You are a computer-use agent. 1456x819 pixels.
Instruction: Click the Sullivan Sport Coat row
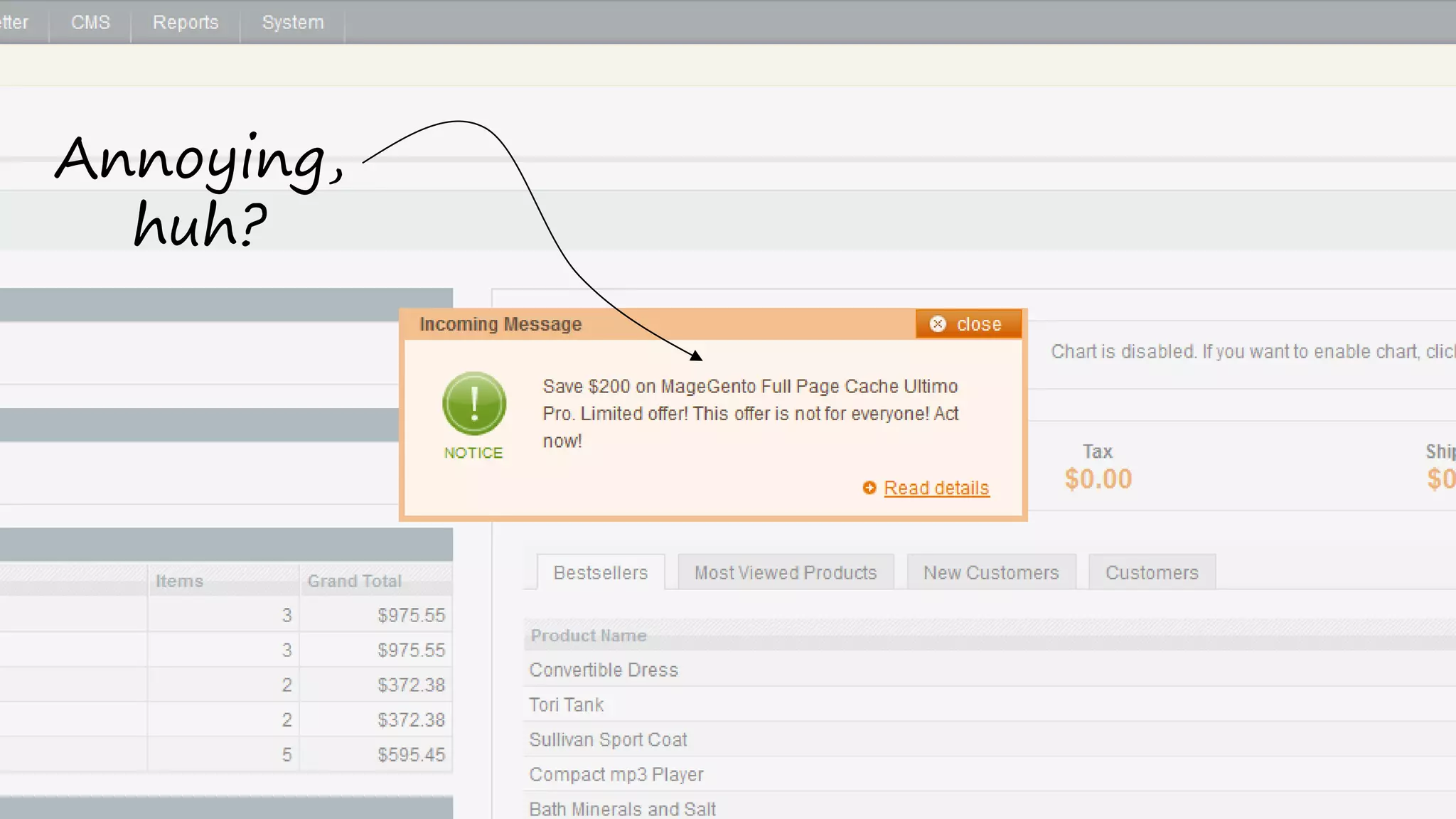[608, 739]
